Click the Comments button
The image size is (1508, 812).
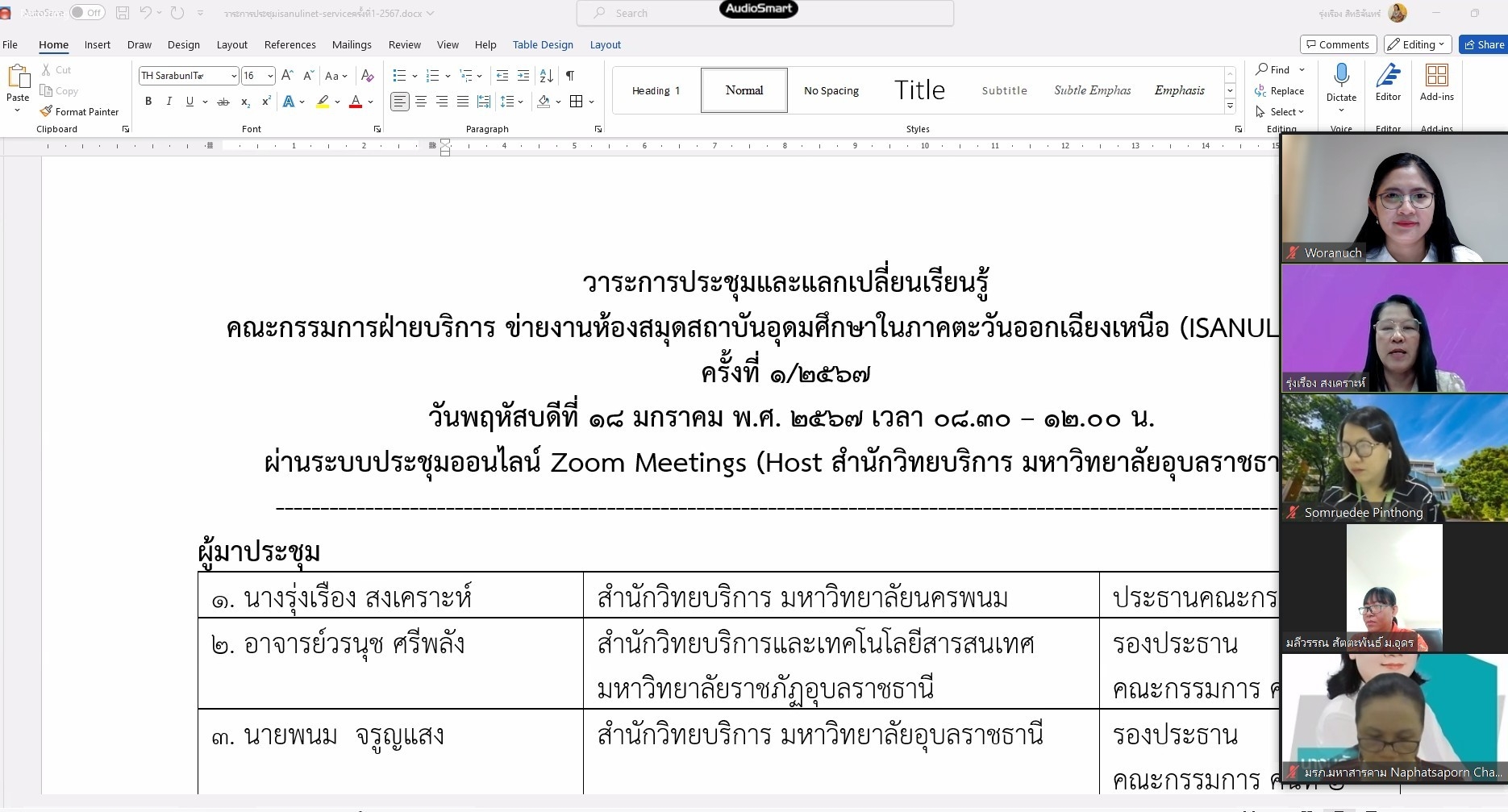click(1338, 44)
